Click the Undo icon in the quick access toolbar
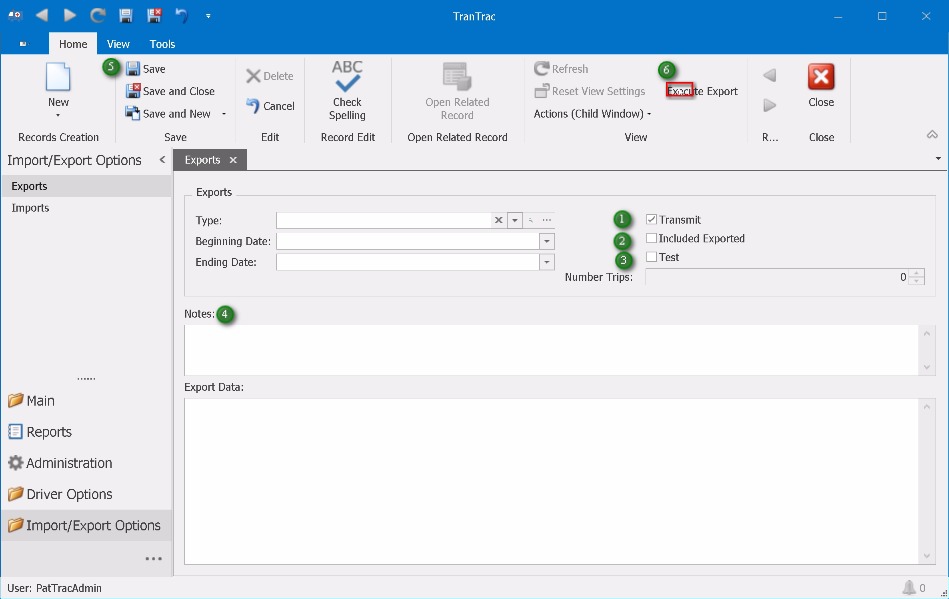This screenshot has height=599, width=949. click(184, 15)
